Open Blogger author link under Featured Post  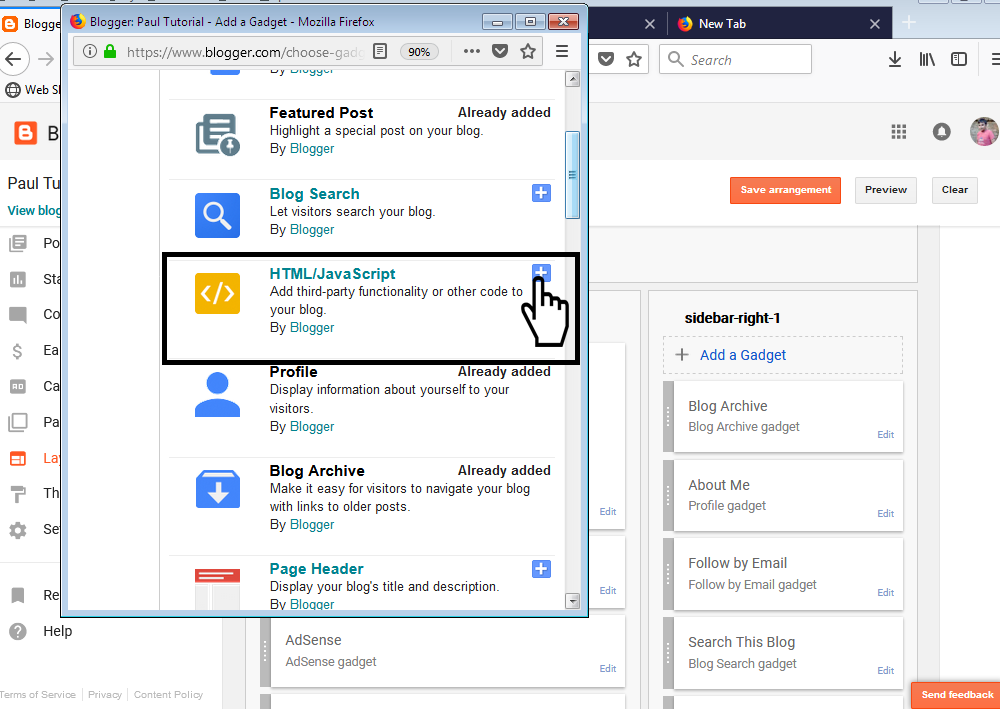point(312,149)
